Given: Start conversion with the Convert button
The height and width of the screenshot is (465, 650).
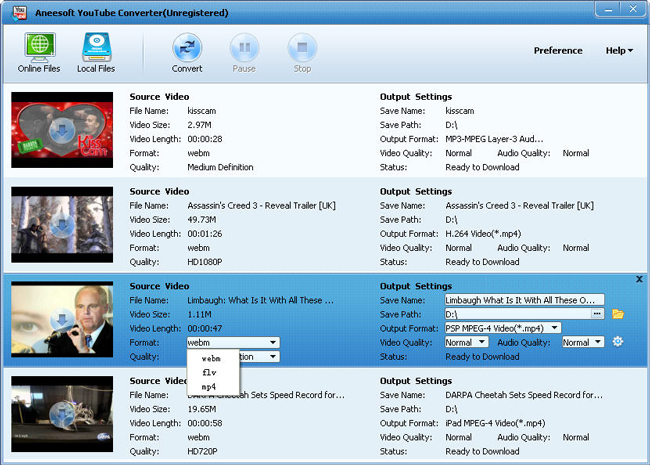Looking at the screenshot, I should (187, 53).
